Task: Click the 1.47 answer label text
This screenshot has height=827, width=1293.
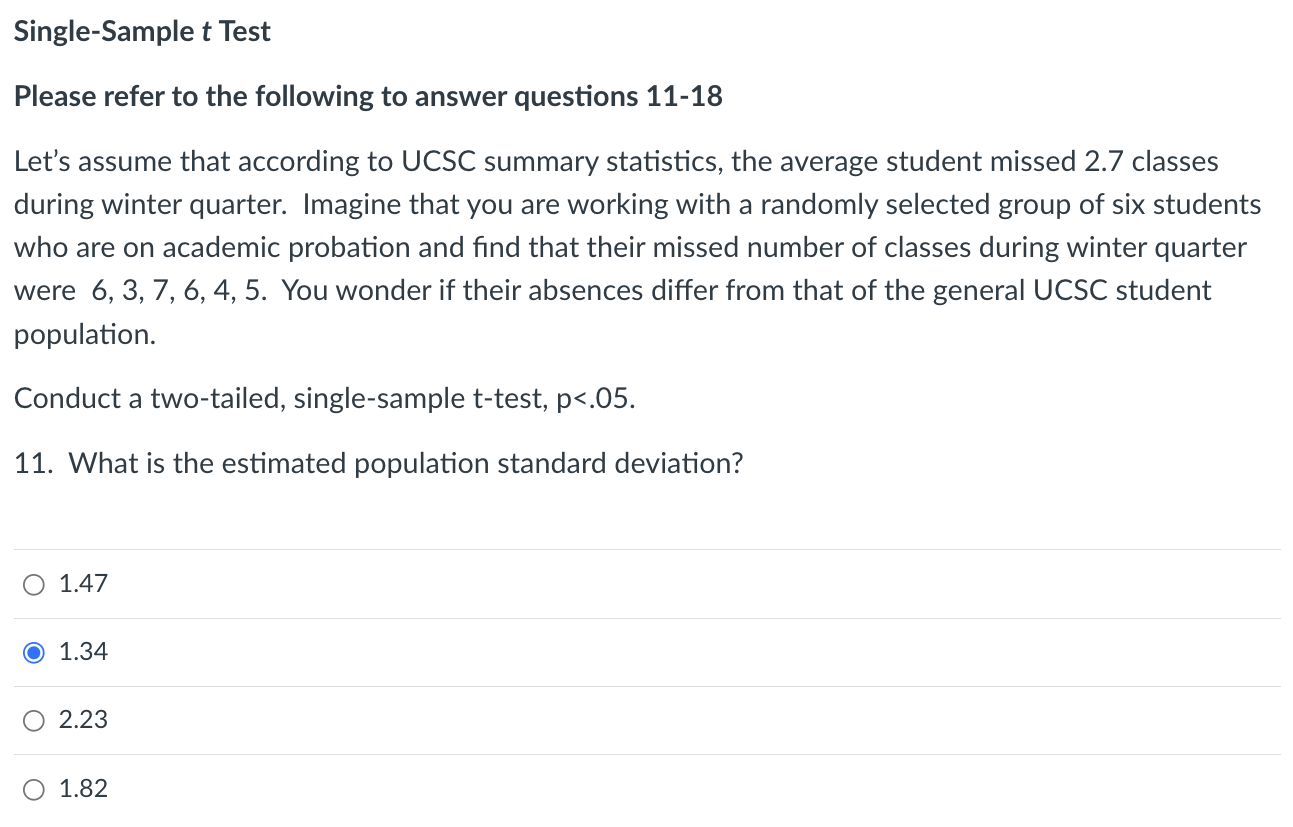Action: (x=83, y=584)
